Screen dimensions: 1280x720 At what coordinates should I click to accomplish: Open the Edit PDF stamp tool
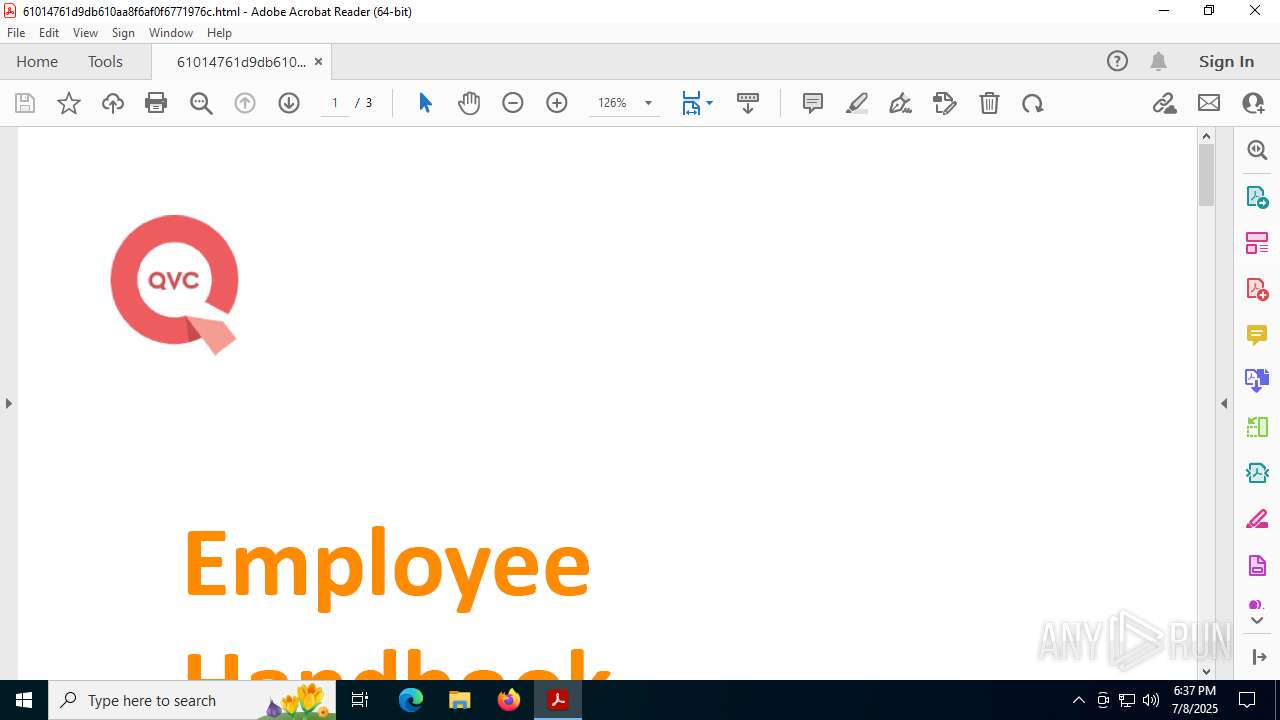(945, 103)
